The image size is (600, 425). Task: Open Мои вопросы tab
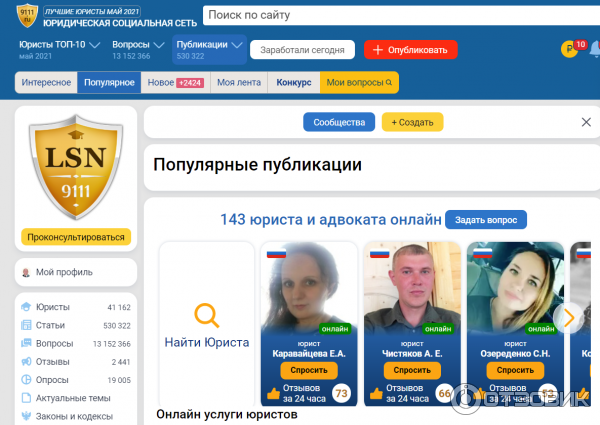pyautogui.click(x=359, y=82)
